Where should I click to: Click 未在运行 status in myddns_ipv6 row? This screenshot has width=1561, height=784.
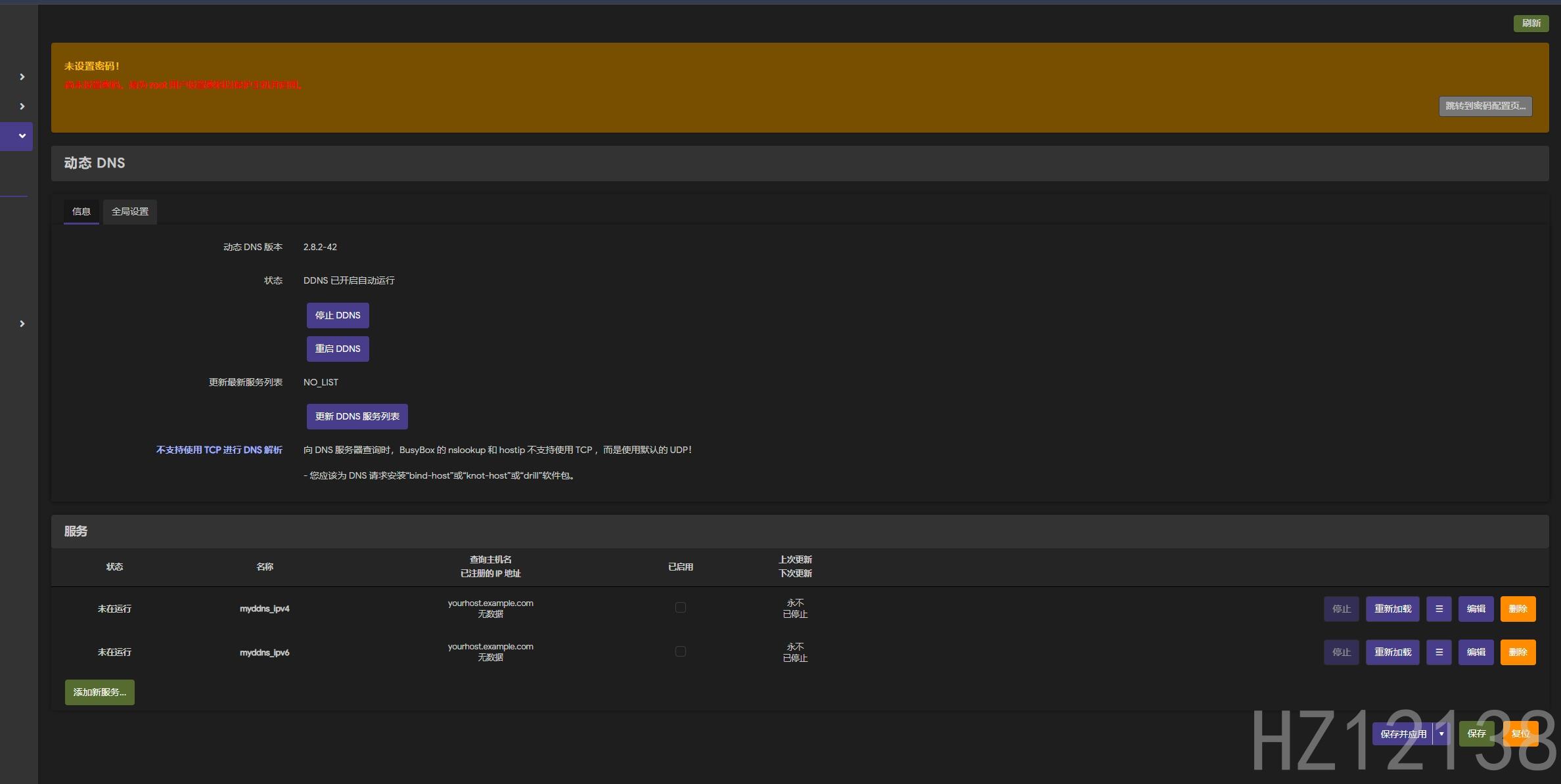click(114, 652)
